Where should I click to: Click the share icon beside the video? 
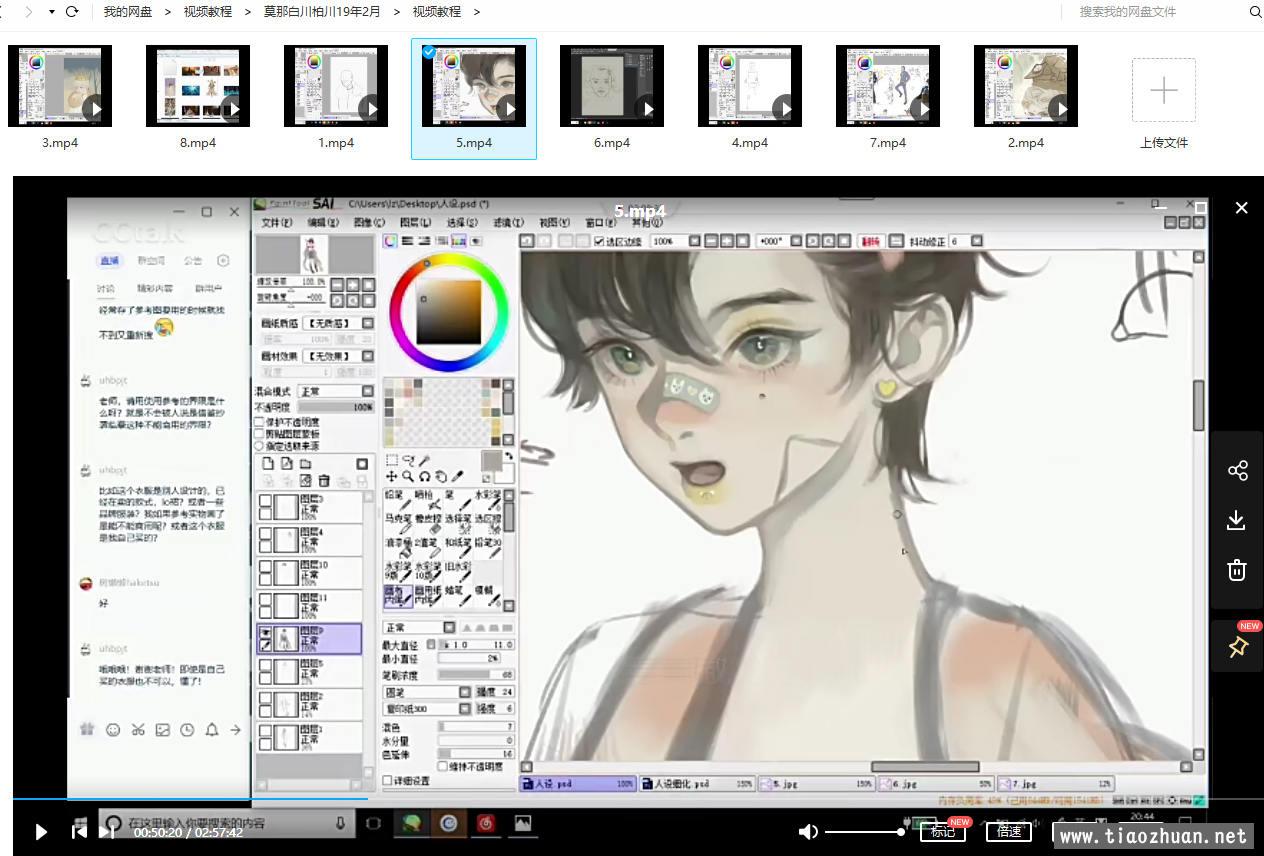tap(1237, 470)
